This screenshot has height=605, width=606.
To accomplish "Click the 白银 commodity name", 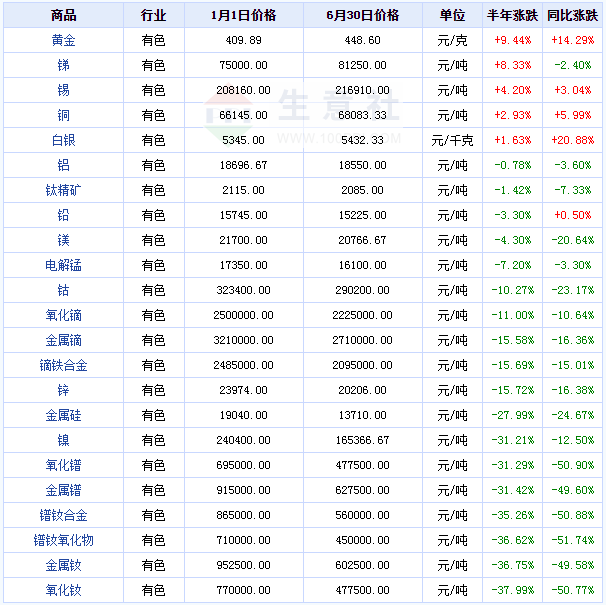I will point(62,141).
